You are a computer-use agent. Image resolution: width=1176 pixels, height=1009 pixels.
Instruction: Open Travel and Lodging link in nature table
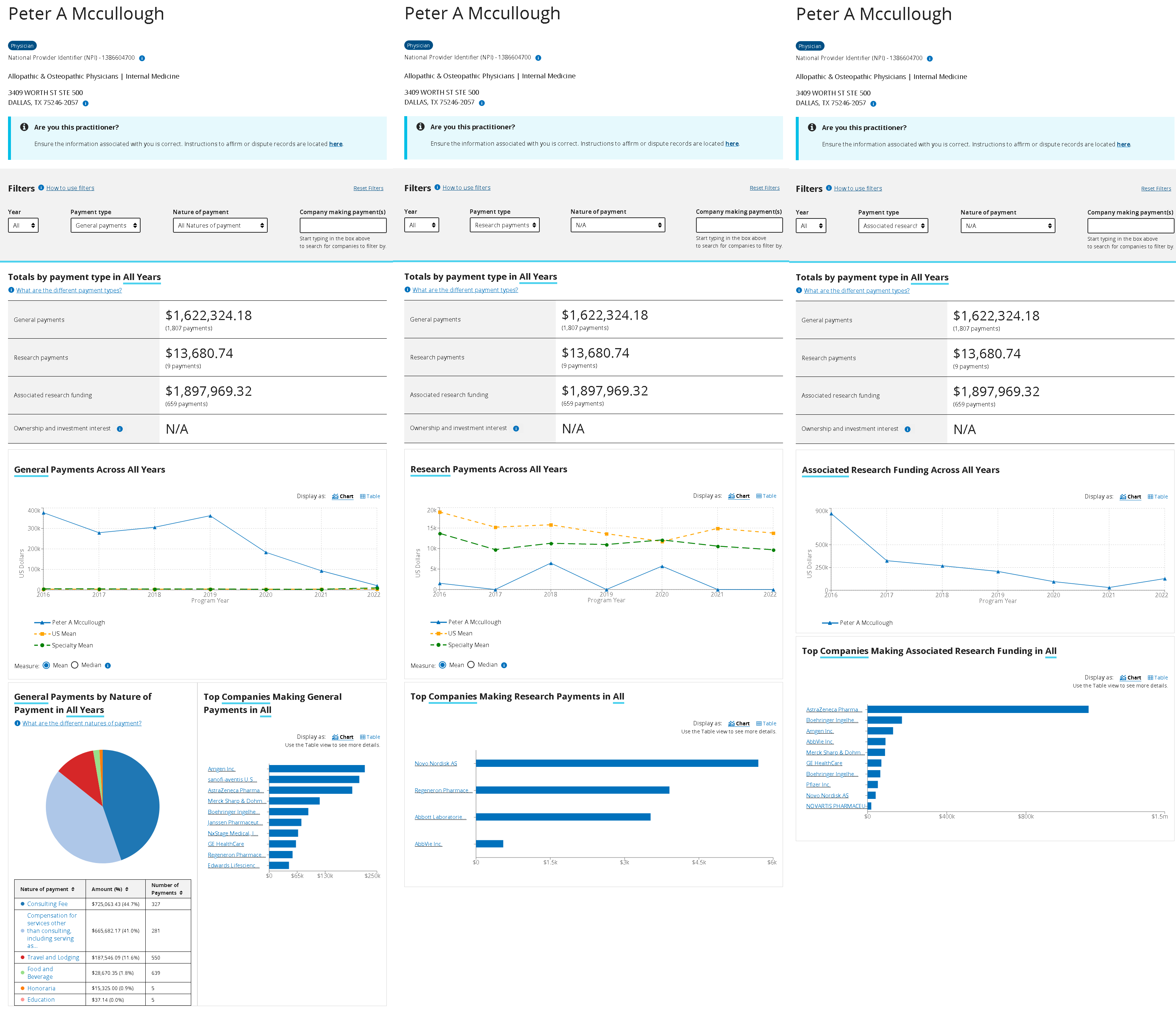click(x=53, y=957)
